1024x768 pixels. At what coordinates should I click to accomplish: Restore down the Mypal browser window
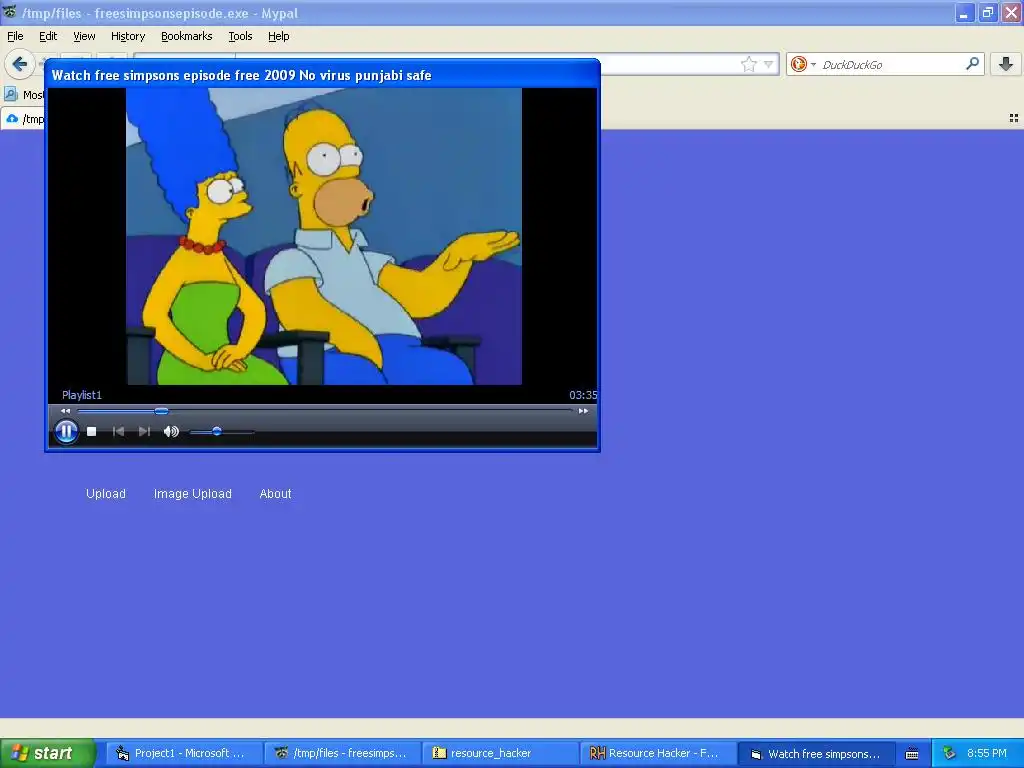pos(988,12)
